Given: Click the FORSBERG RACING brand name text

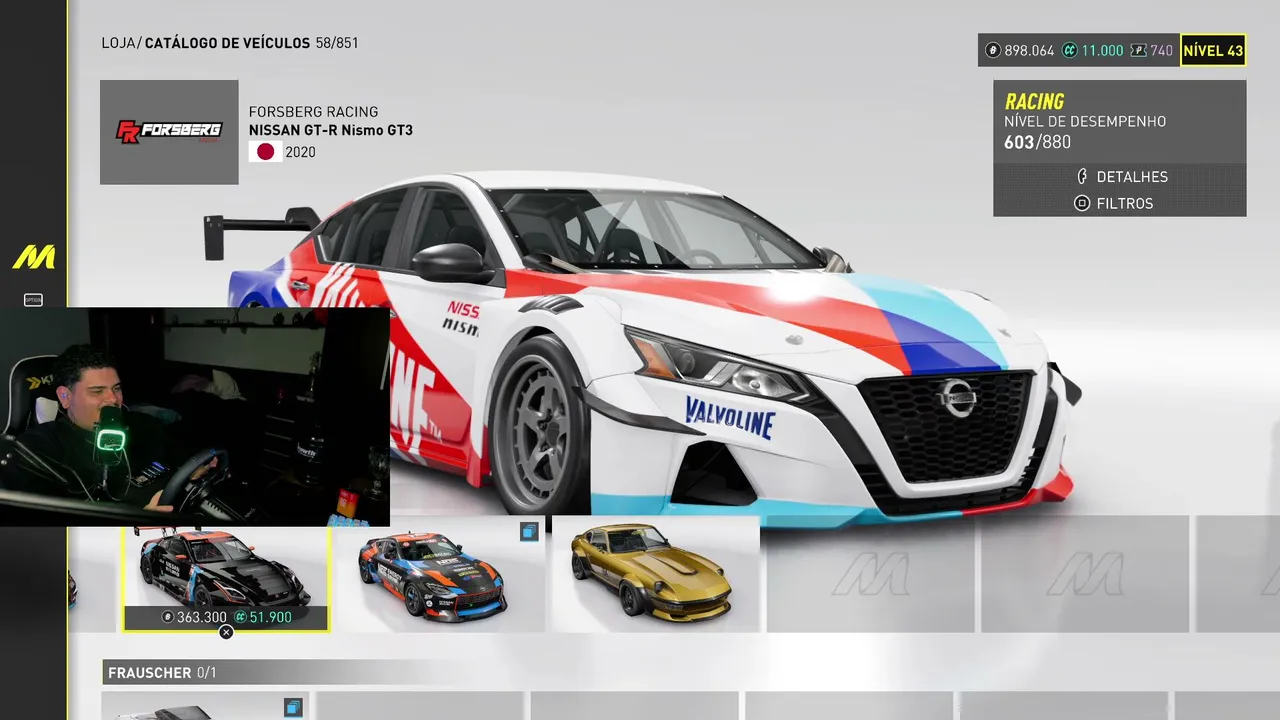Looking at the screenshot, I should pyautogui.click(x=313, y=112).
